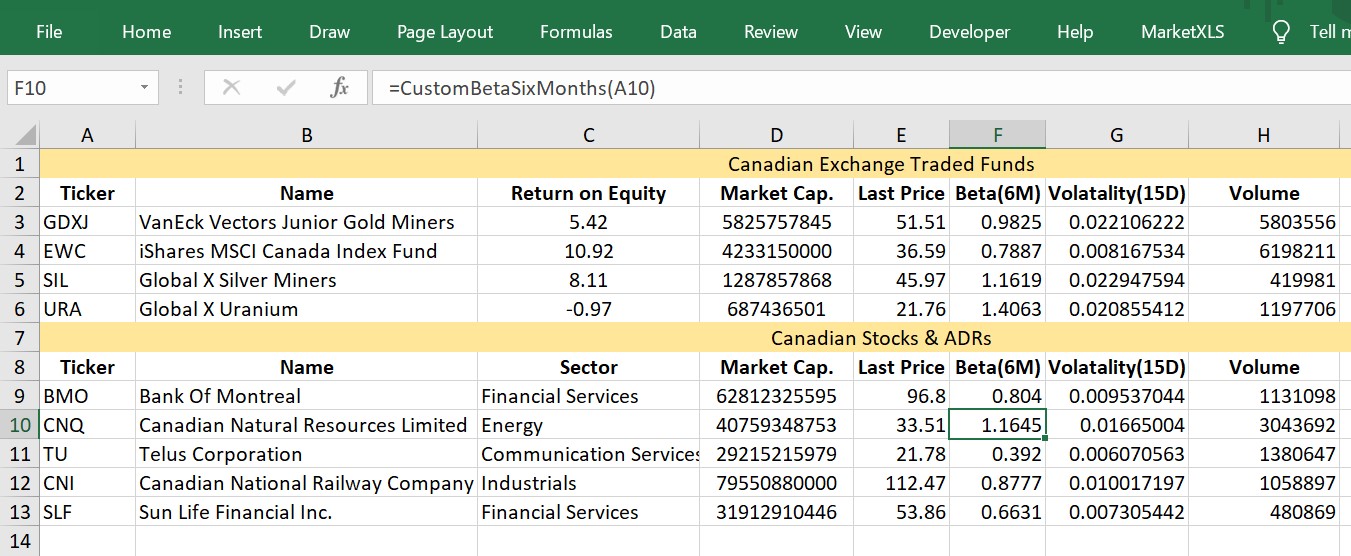Select row 7 header
Viewport: 1351px width, 556px height.
20,338
